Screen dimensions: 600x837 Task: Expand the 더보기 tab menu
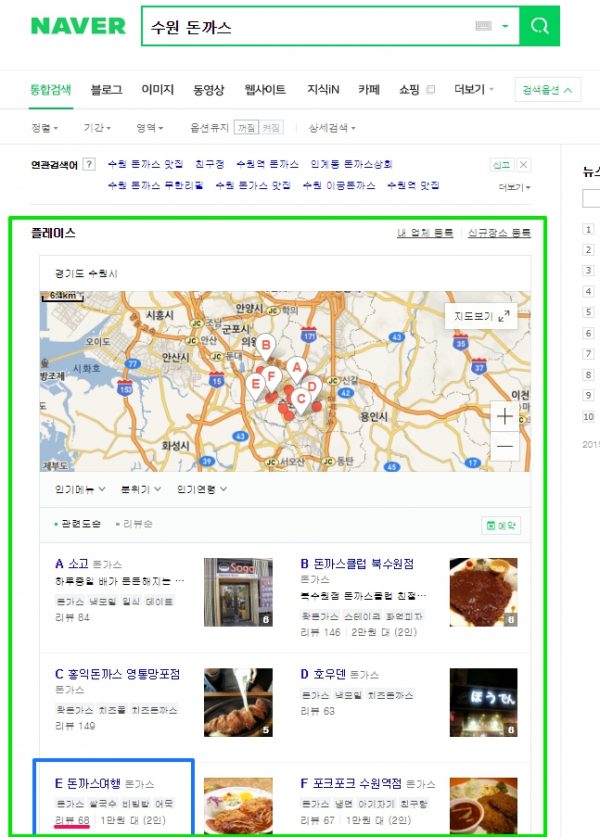473,90
